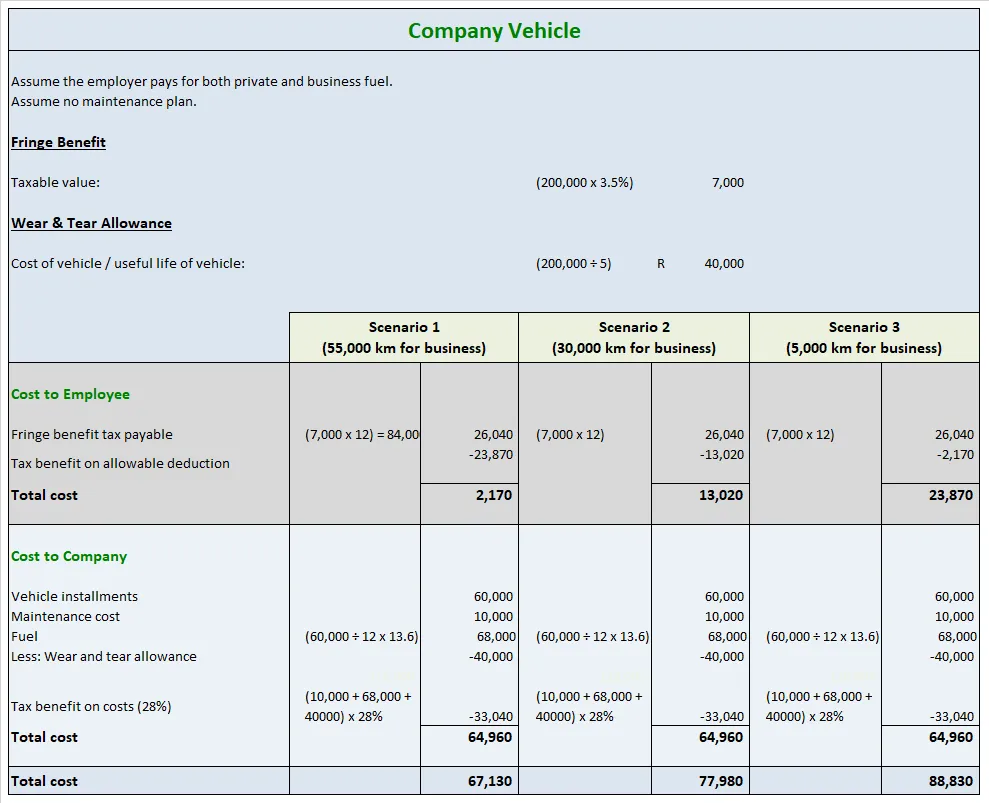989x803 pixels.
Task: Select Scenario 3 grand total of 88,830
Action: (949, 781)
